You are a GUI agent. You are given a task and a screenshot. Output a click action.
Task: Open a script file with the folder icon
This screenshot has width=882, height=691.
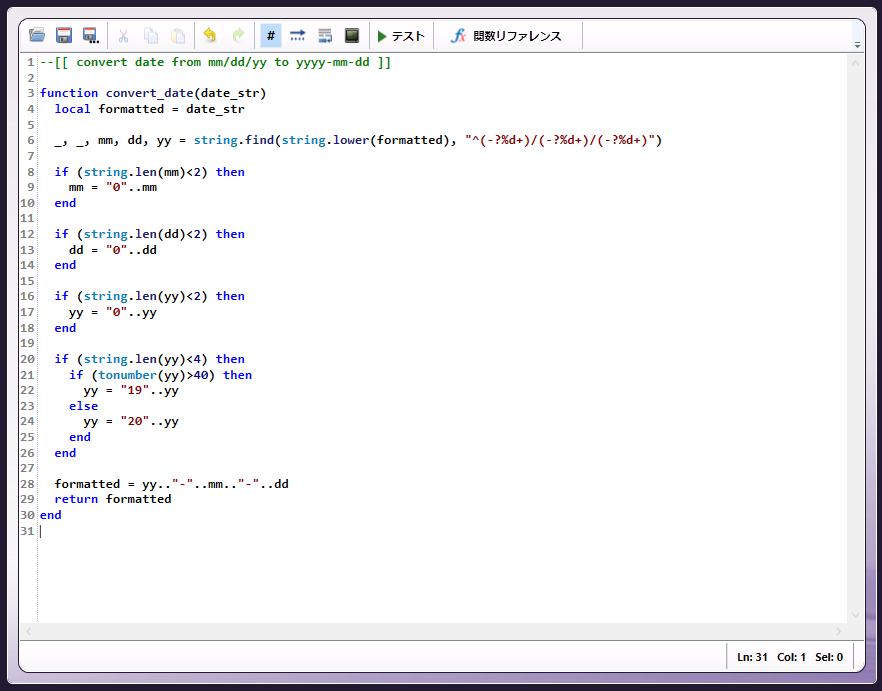coord(37,35)
